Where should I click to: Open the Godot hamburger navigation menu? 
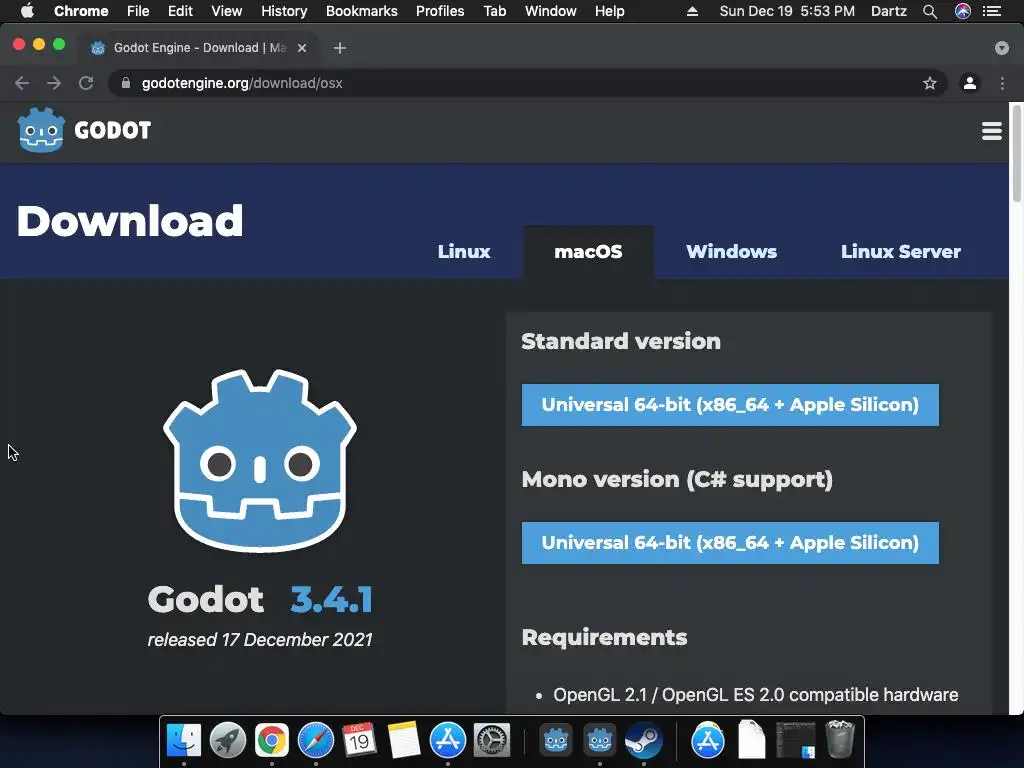[991, 131]
